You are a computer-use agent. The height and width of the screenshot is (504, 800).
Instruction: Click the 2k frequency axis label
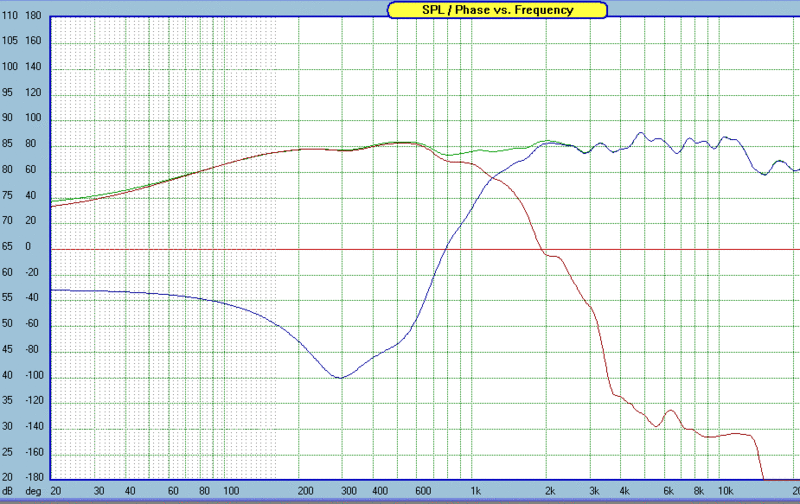pos(549,491)
